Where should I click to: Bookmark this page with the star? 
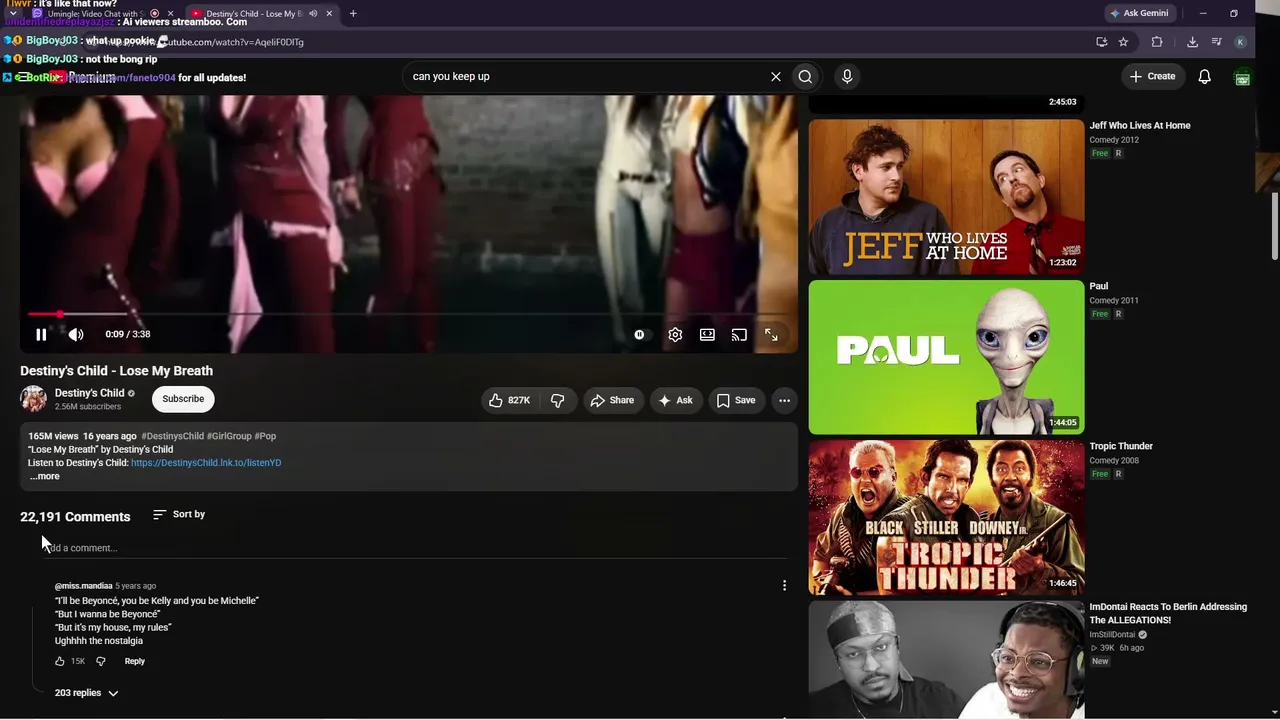(x=1123, y=42)
